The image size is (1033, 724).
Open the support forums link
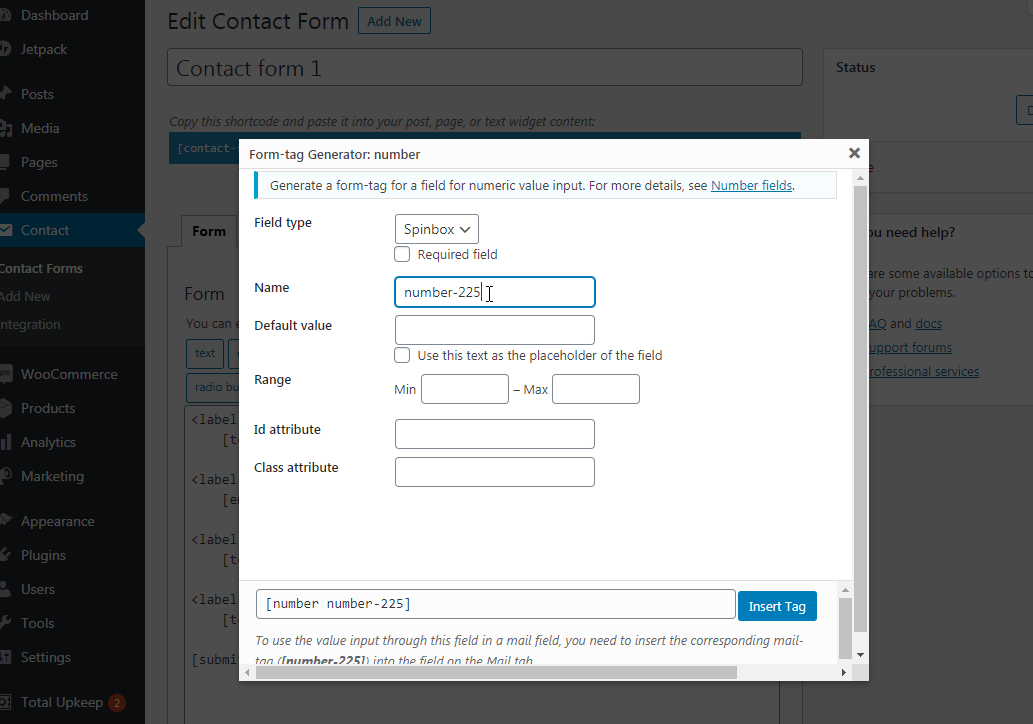point(909,347)
